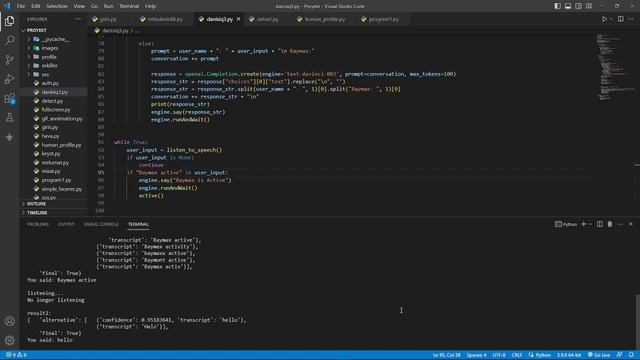The height and width of the screenshot is (360, 640).
Task: Toggle bottom panel visibility
Action: [x=568, y=6]
